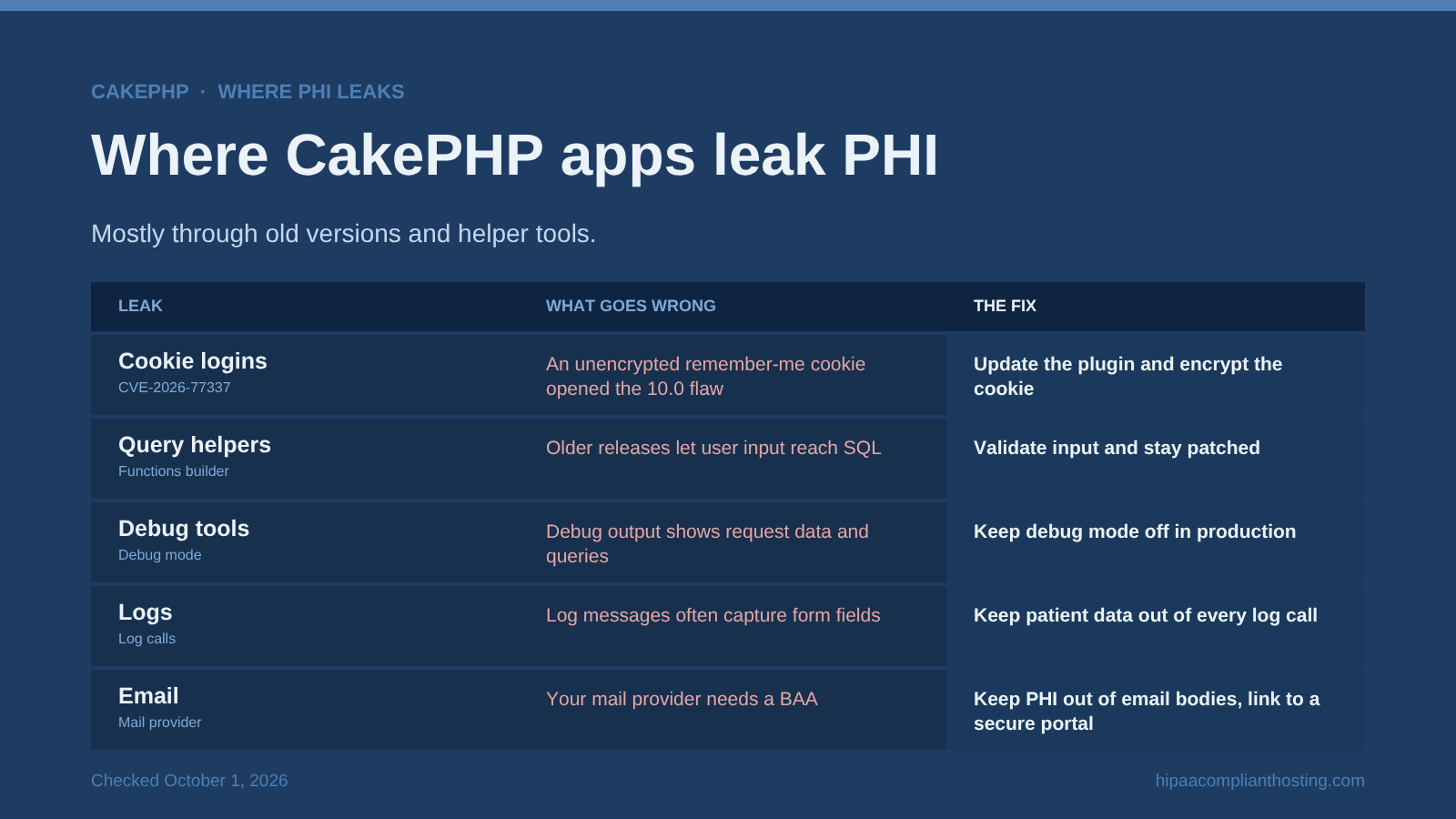This screenshot has width=1456, height=819.
Task: Click the WHERE PHI LEAKS label
Action: point(311,92)
